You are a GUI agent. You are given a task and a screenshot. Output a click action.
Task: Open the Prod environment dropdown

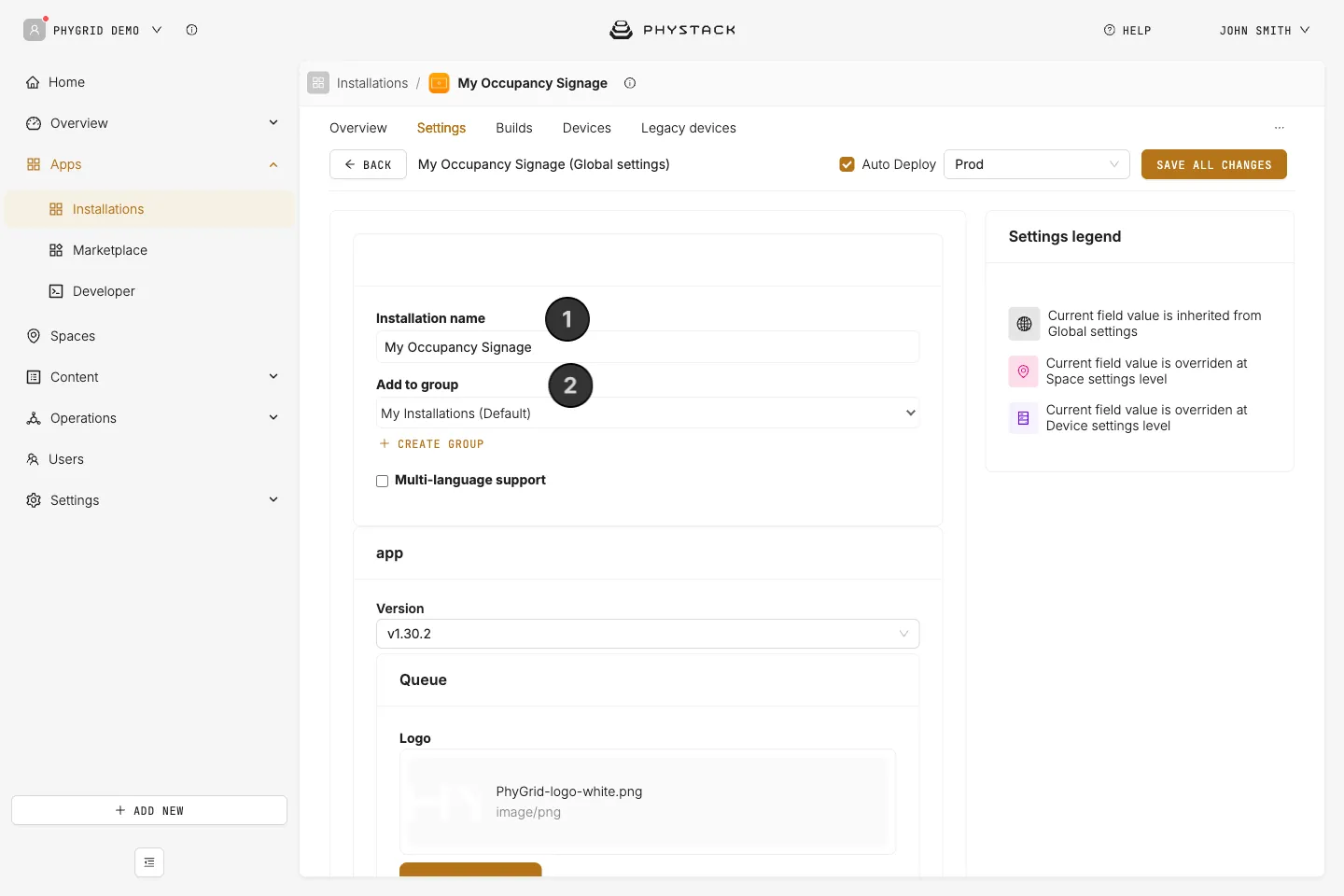tap(1037, 164)
